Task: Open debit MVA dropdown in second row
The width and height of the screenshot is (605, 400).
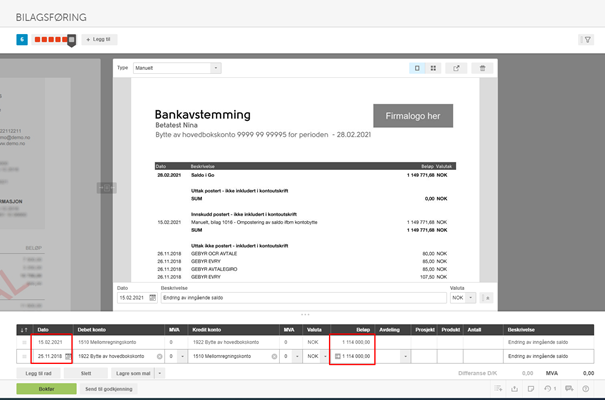Action: tap(183, 356)
